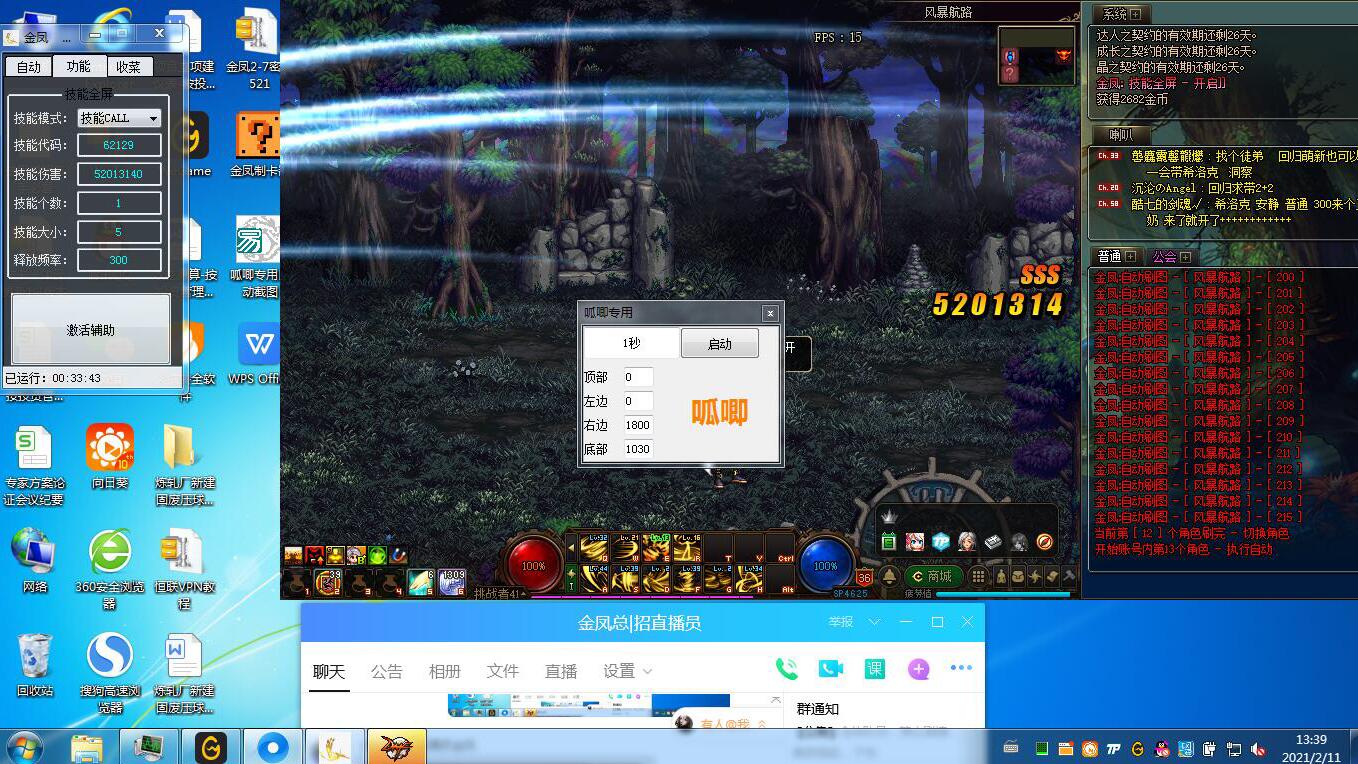Switch to the 收菜 tab in 金凤 tool
This screenshot has width=1358, height=764.
[128, 66]
